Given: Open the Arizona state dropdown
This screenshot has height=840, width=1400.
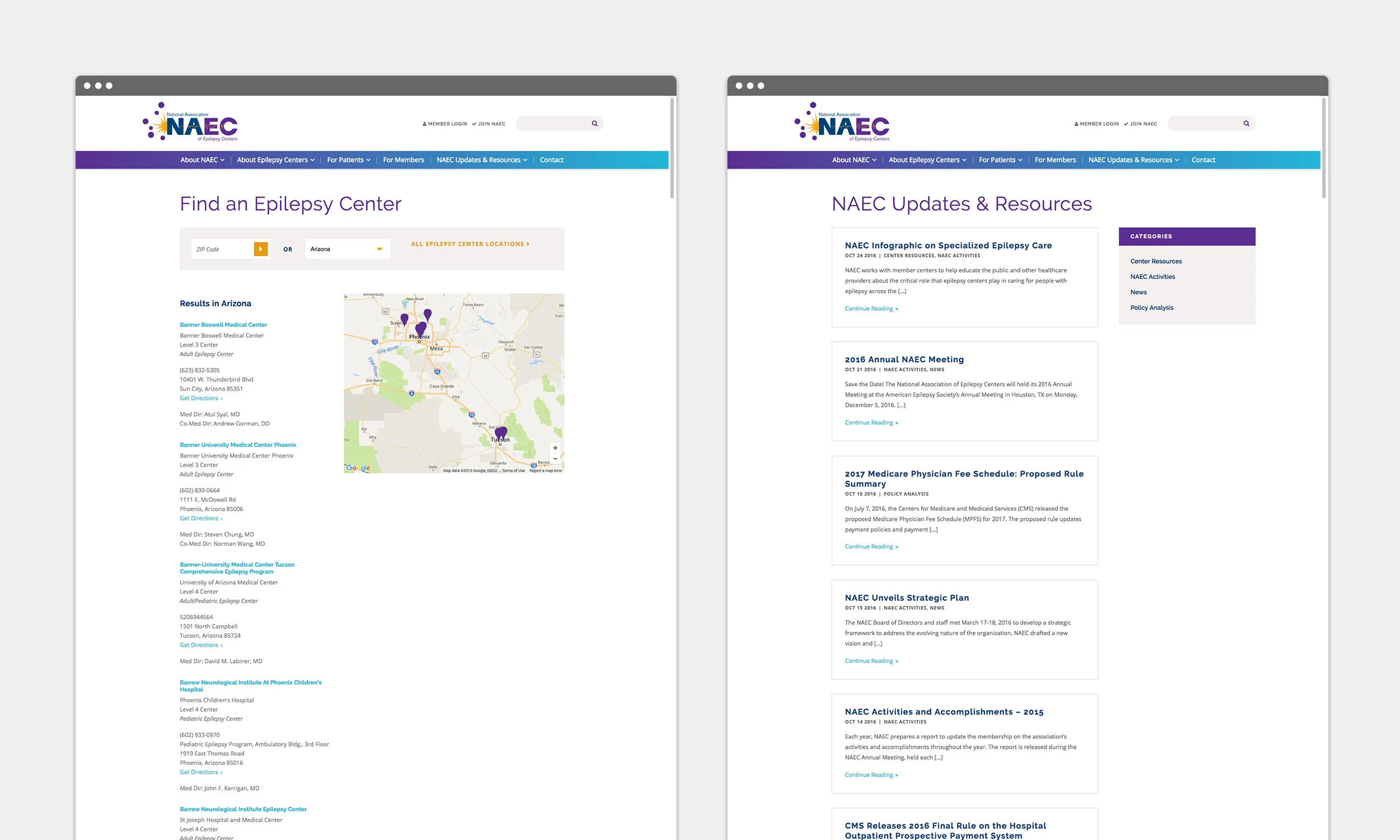Looking at the screenshot, I should coord(347,249).
